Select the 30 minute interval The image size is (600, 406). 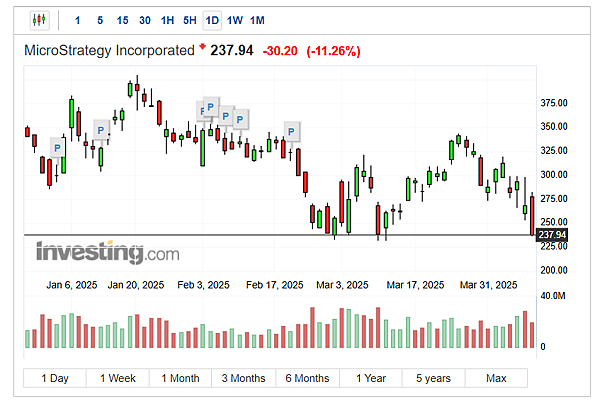click(145, 20)
